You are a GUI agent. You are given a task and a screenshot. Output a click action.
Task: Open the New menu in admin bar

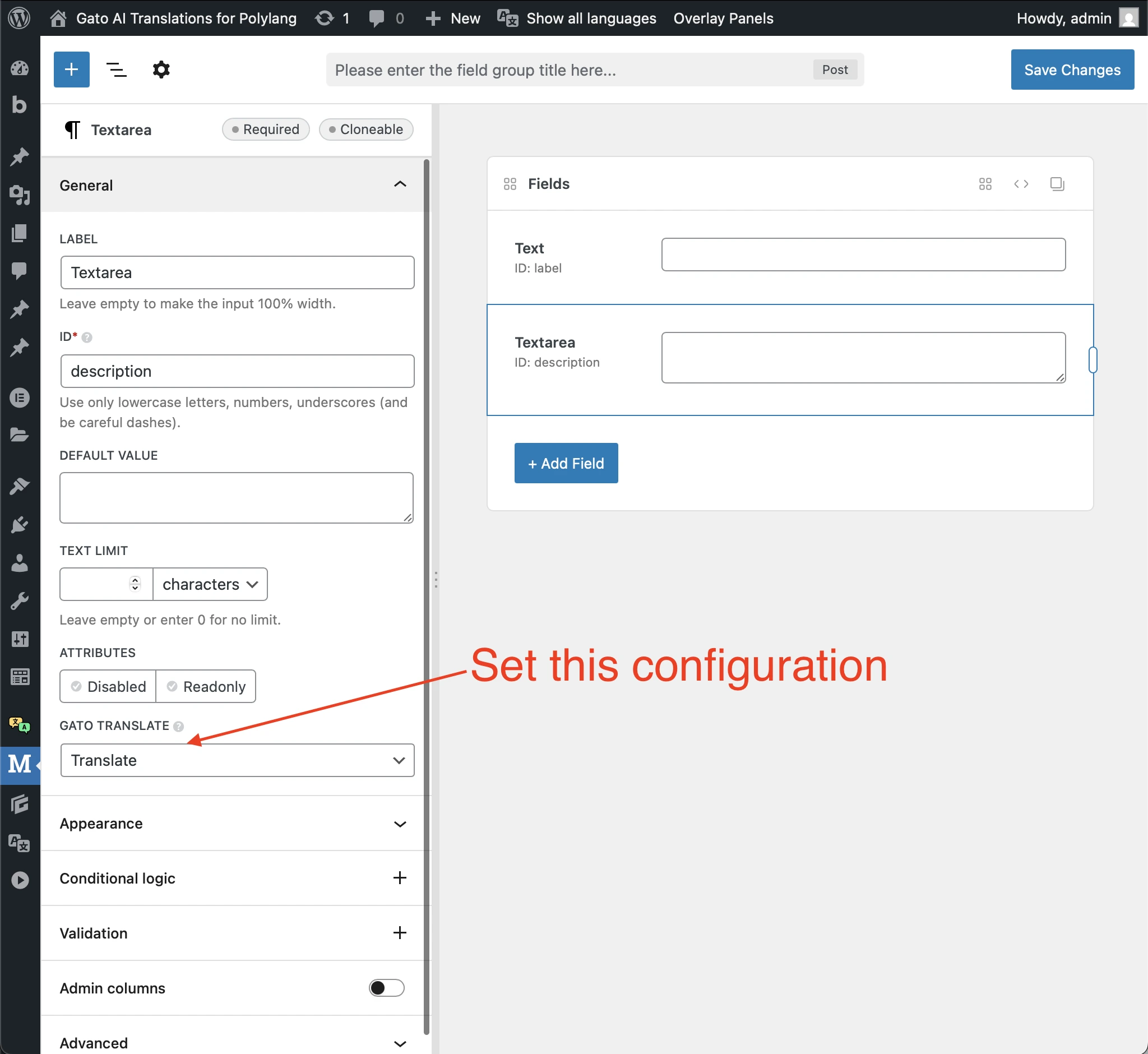(x=452, y=18)
